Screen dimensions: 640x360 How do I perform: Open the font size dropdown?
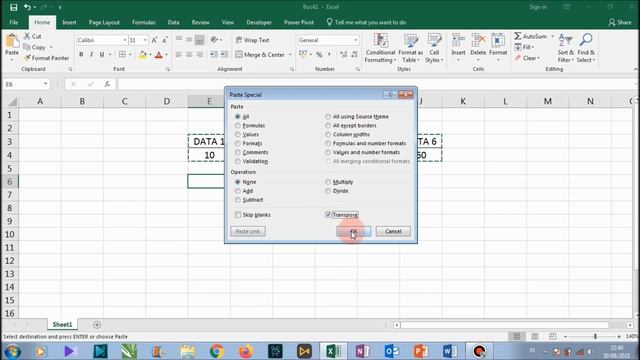[x=145, y=40]
